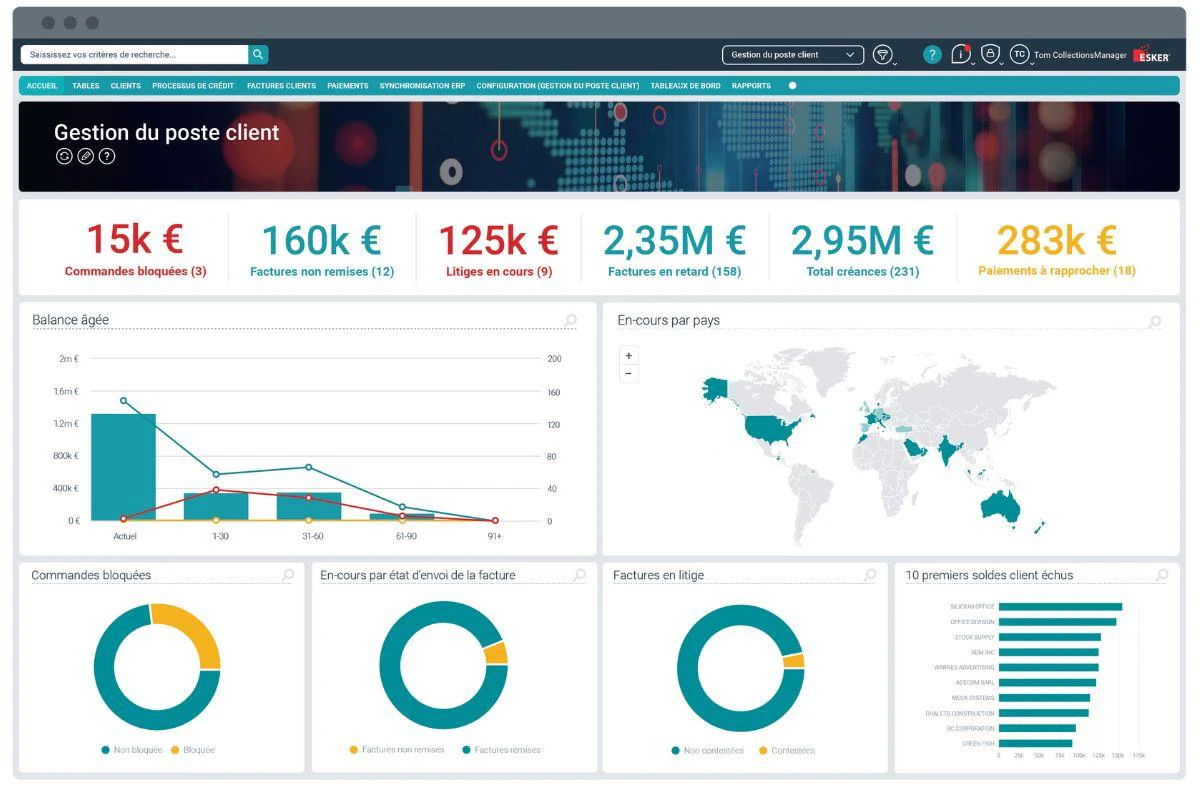Open the banner help question icon
The width and height of the screenshot is (1200, 800).
pyautogui.click(x=107, y=156)
